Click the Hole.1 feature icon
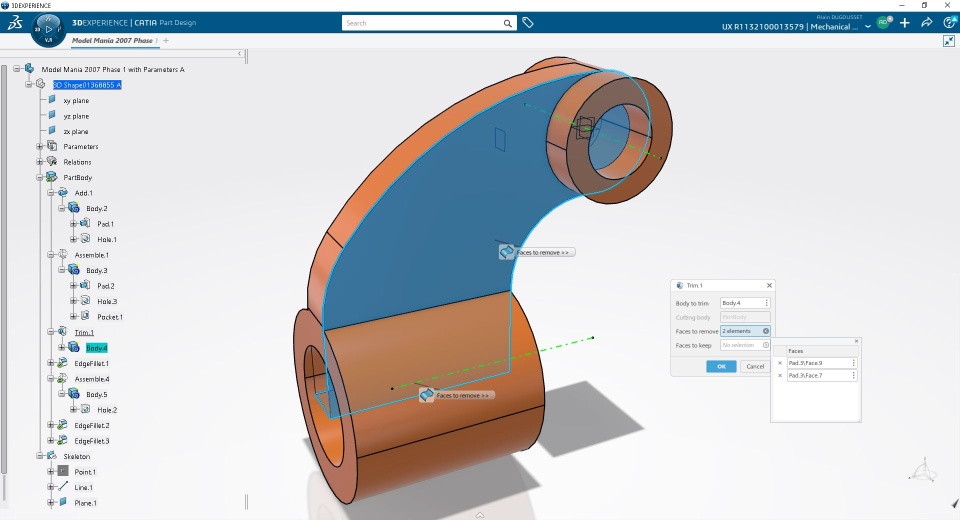The height and width of the screenshot is (520, 960). pos(85,239)
